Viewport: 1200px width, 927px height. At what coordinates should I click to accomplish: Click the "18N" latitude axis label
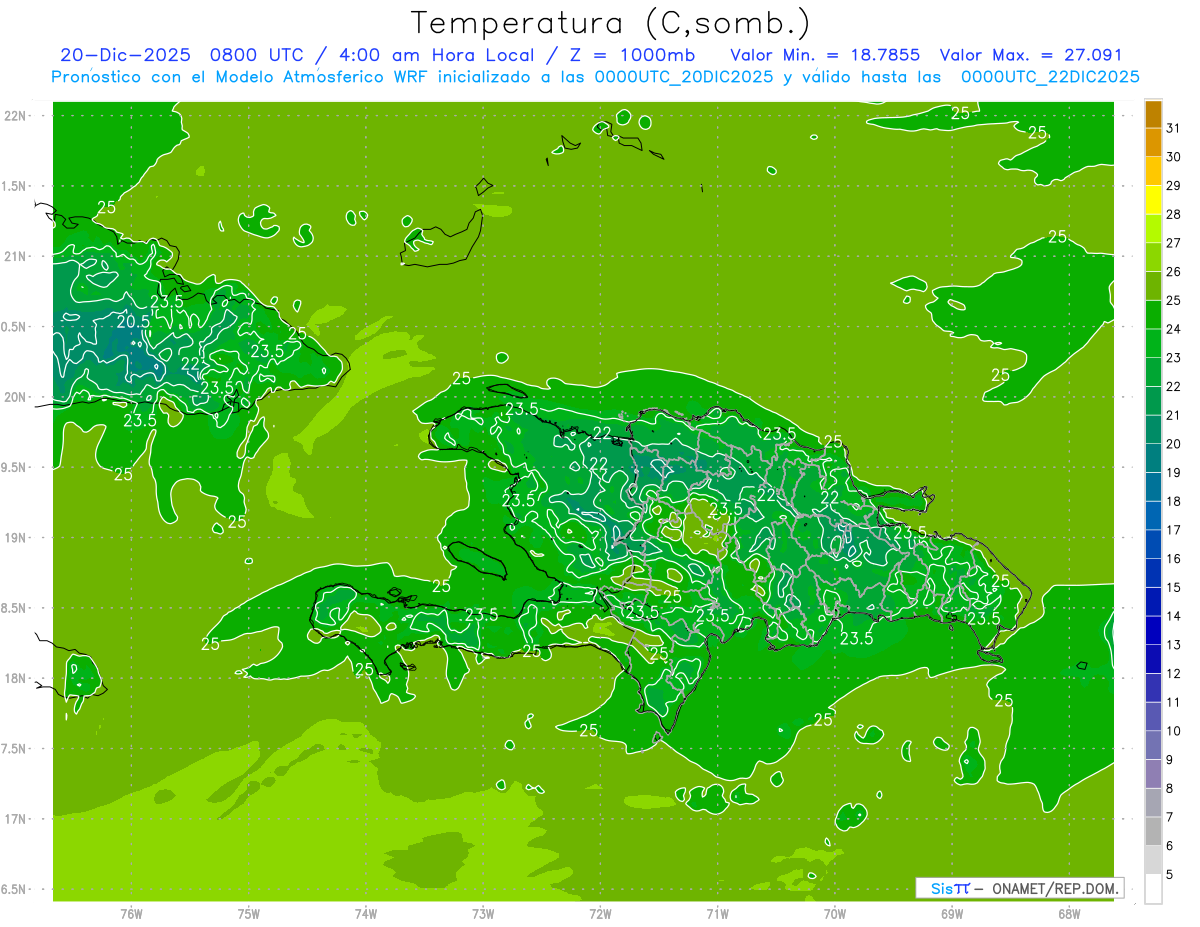pos(15,678)
